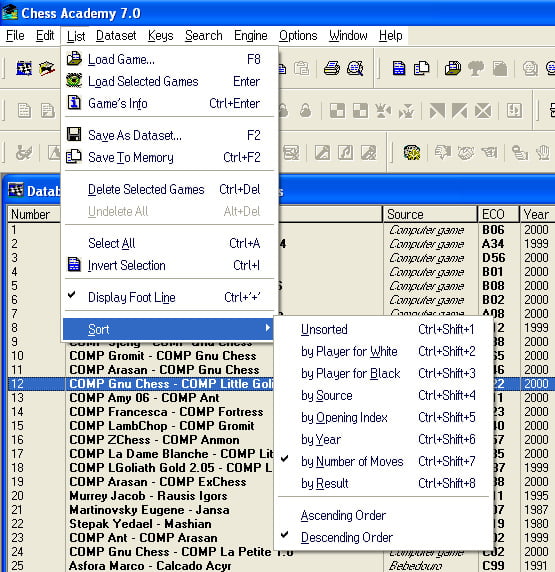
Task: Select row Murrey Jacob - Rausis Igors
Action: point(148,496)
